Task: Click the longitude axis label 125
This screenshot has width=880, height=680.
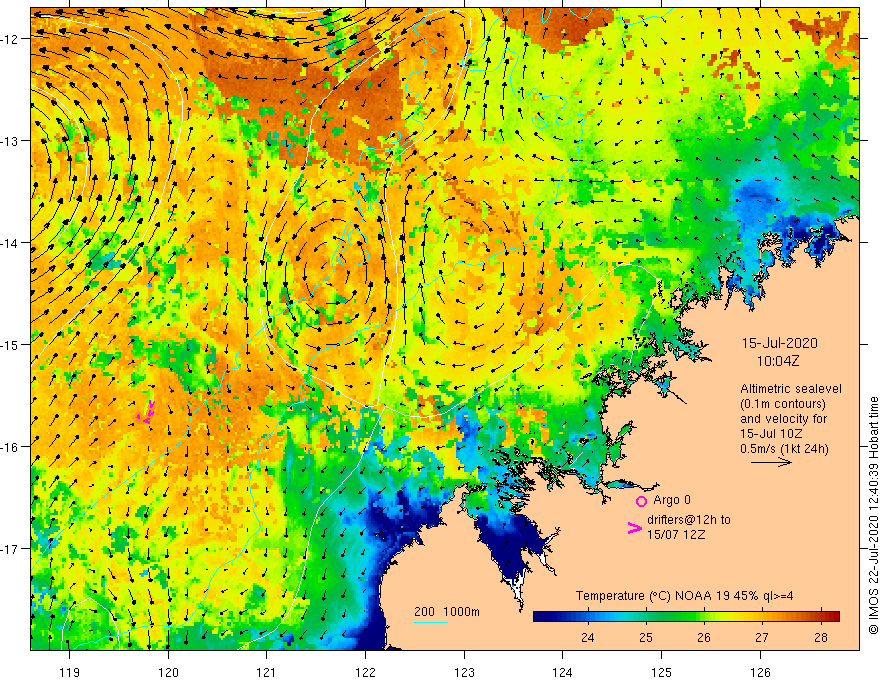Action: [661, 672]
